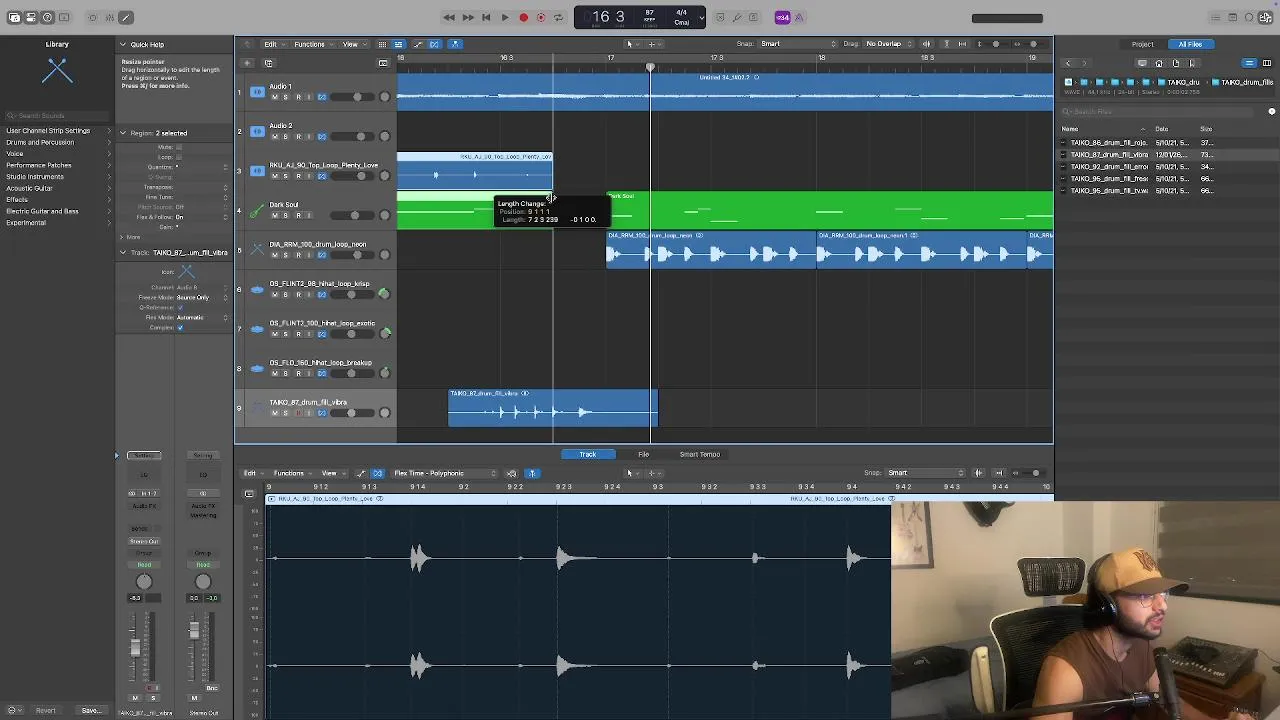
Task: Select the editor File tab
Action: (x=644, y=454)
